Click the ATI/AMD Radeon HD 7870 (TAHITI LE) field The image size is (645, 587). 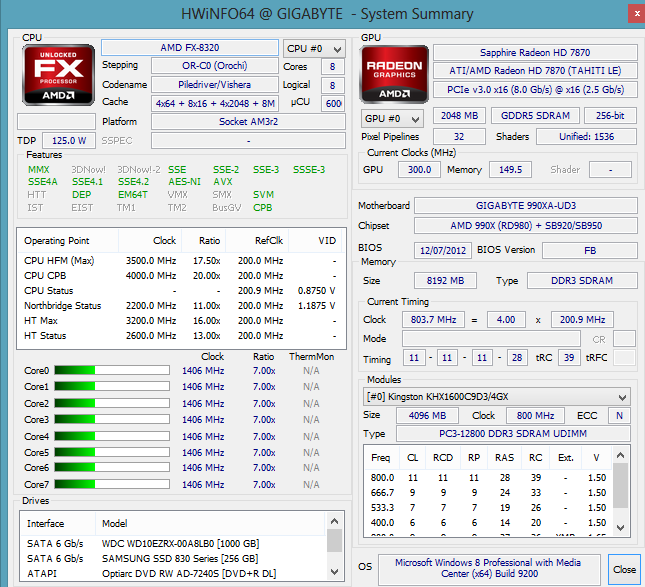pyautogui.click(x=535, y=71)
